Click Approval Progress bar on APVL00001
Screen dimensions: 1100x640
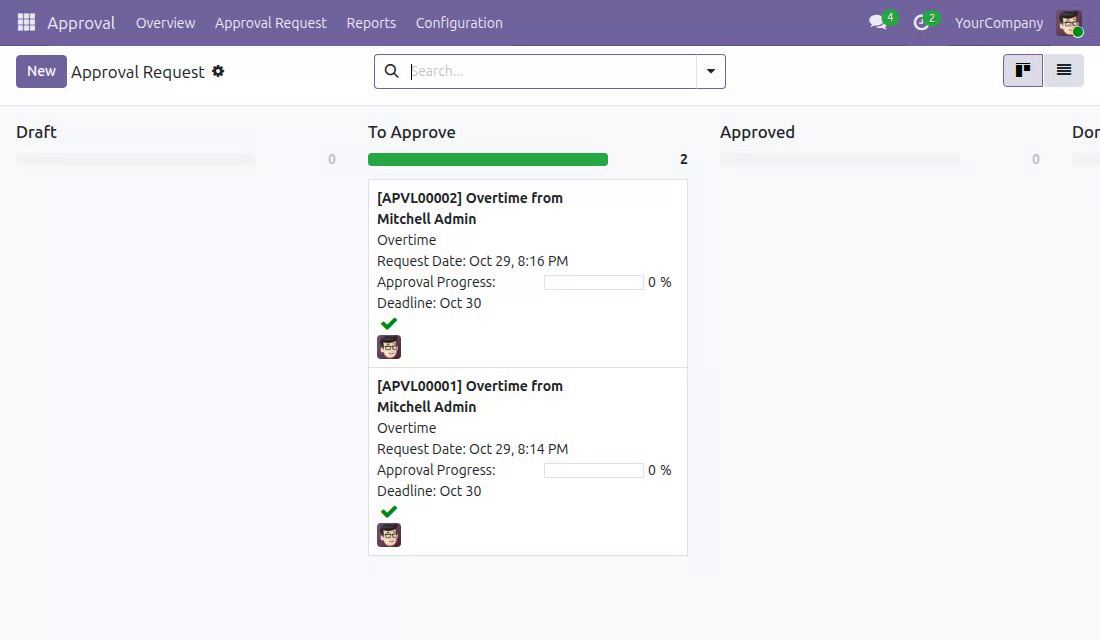pyautogui.click(x=593, y=470)
